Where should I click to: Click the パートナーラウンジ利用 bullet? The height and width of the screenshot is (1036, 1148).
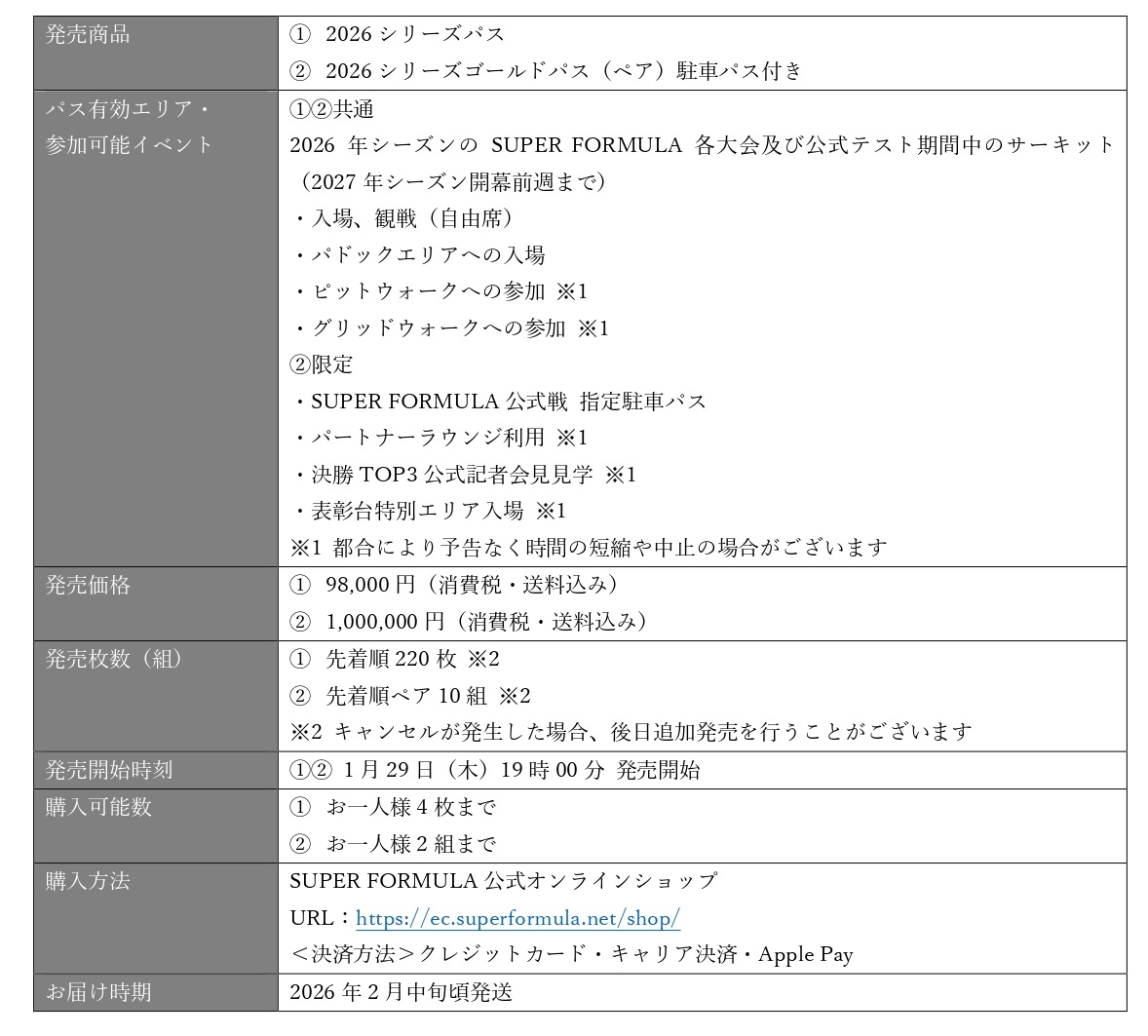coord(440,438)
